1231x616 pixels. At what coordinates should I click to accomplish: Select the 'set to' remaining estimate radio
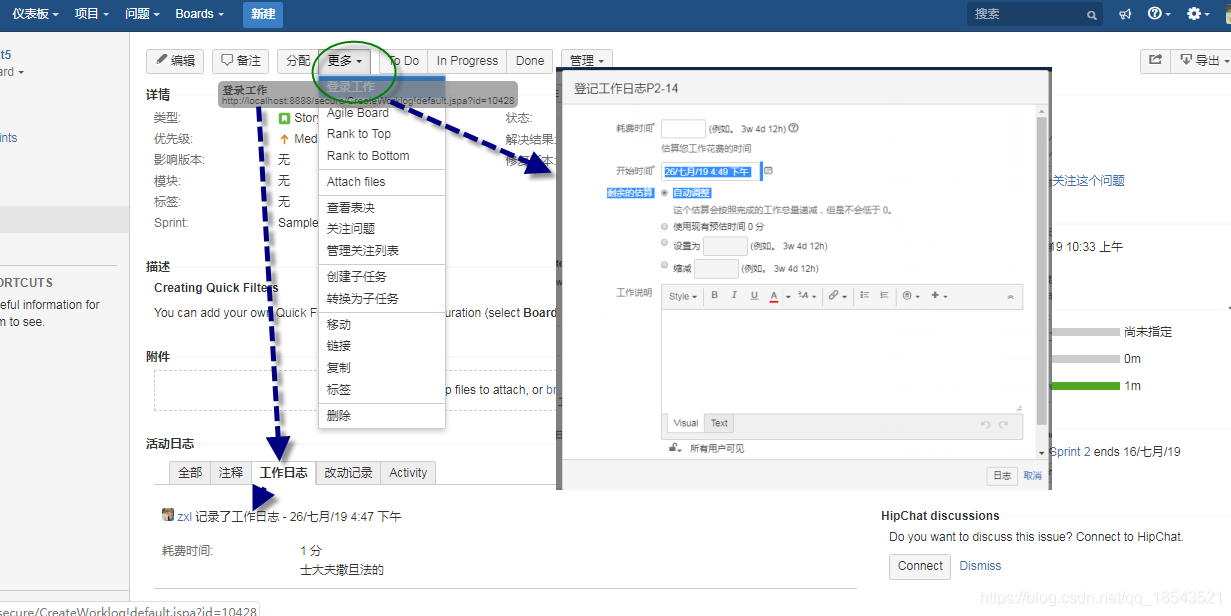(x=665, y=243)
